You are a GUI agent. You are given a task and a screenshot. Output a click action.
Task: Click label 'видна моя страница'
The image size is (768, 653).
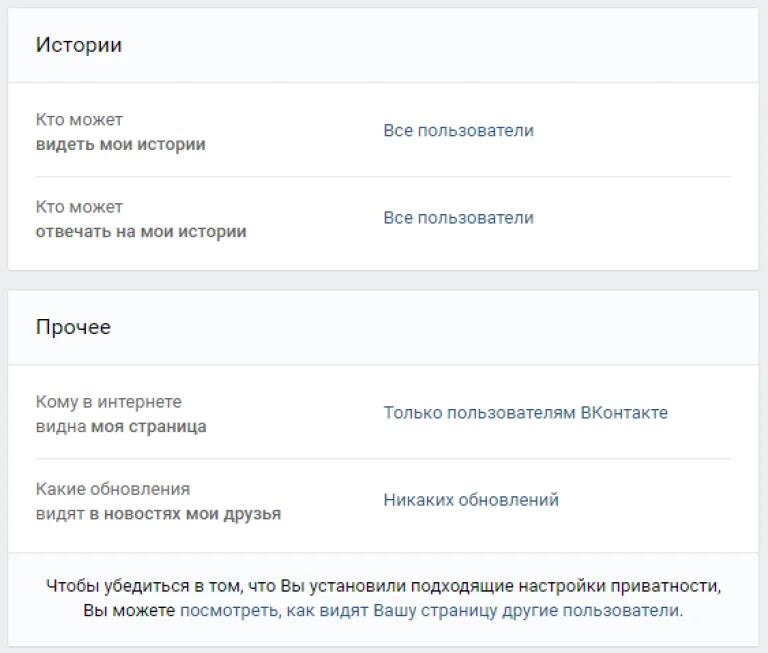coord(121,427)
